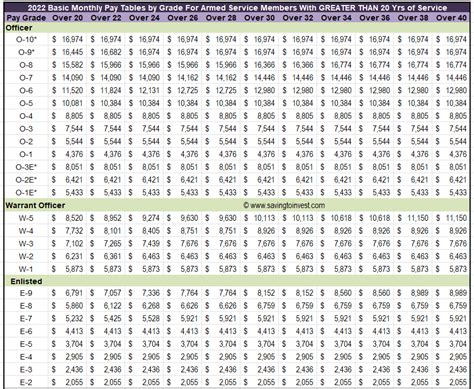Click the 'O-3E*' pay grade label

pos(26,167)
